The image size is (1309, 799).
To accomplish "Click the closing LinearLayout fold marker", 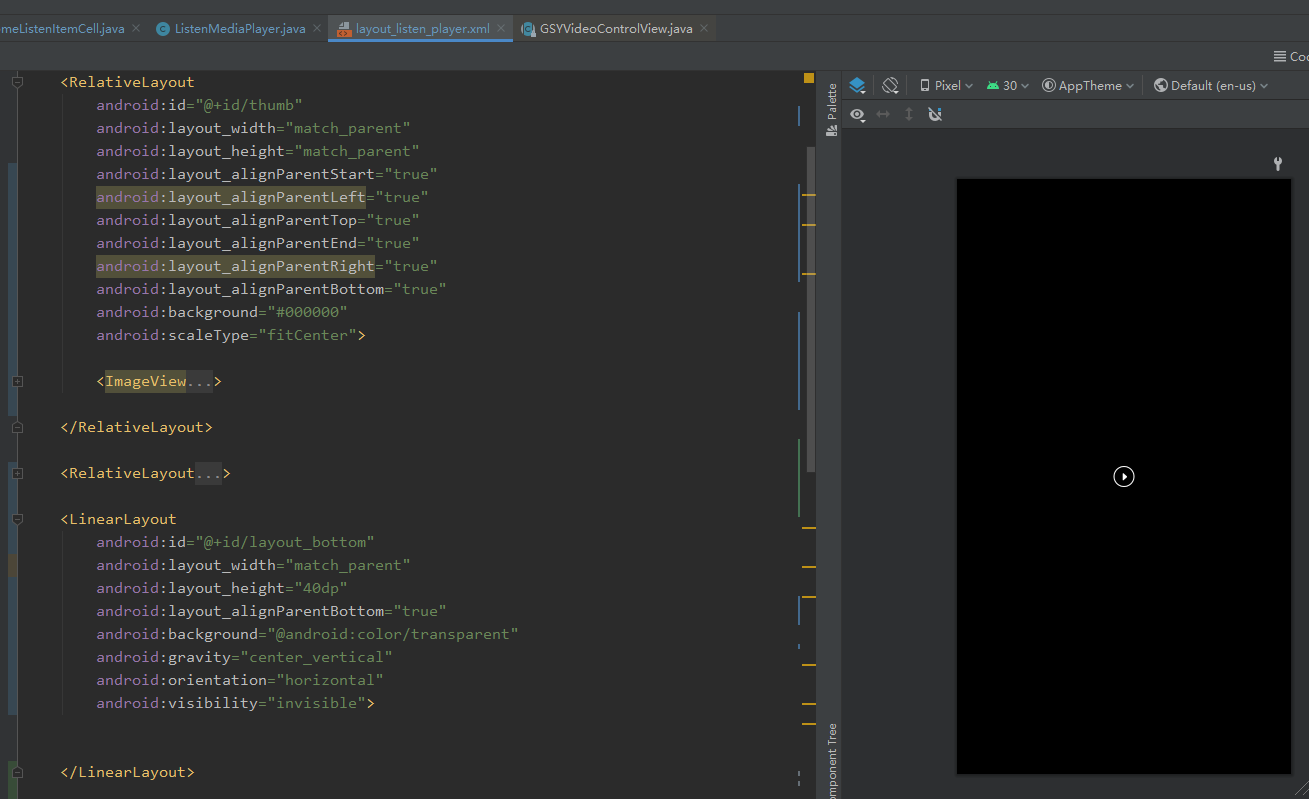I will 17,772.
